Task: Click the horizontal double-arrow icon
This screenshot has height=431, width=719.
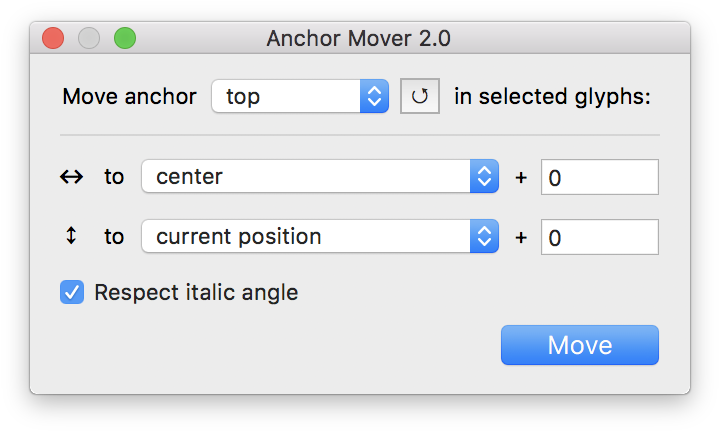Action: [71, 177]
